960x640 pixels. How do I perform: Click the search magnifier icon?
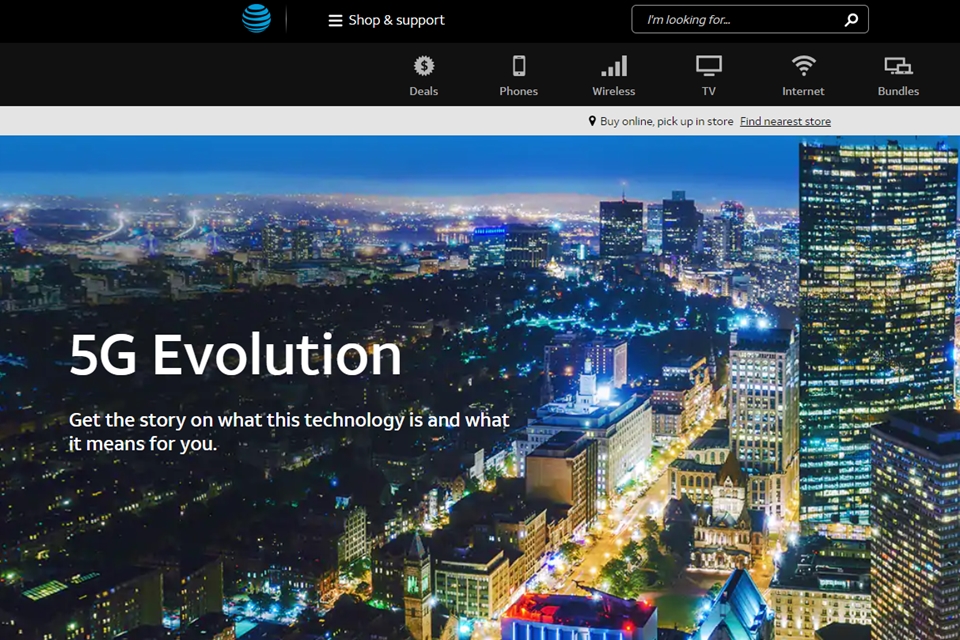(851, 18)
